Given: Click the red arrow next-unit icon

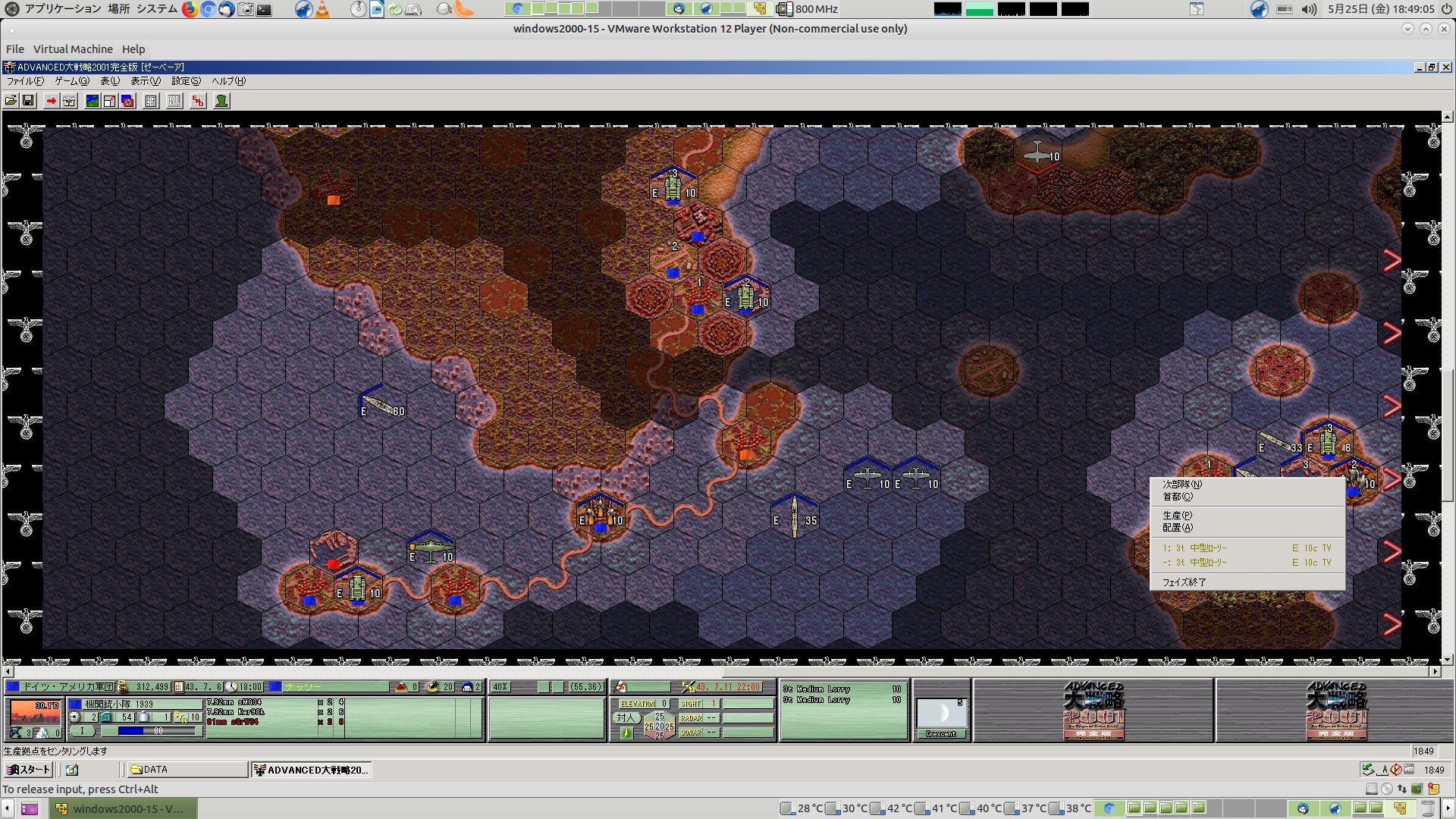Looking at the screenshot, I should click(x=51, y=101).
